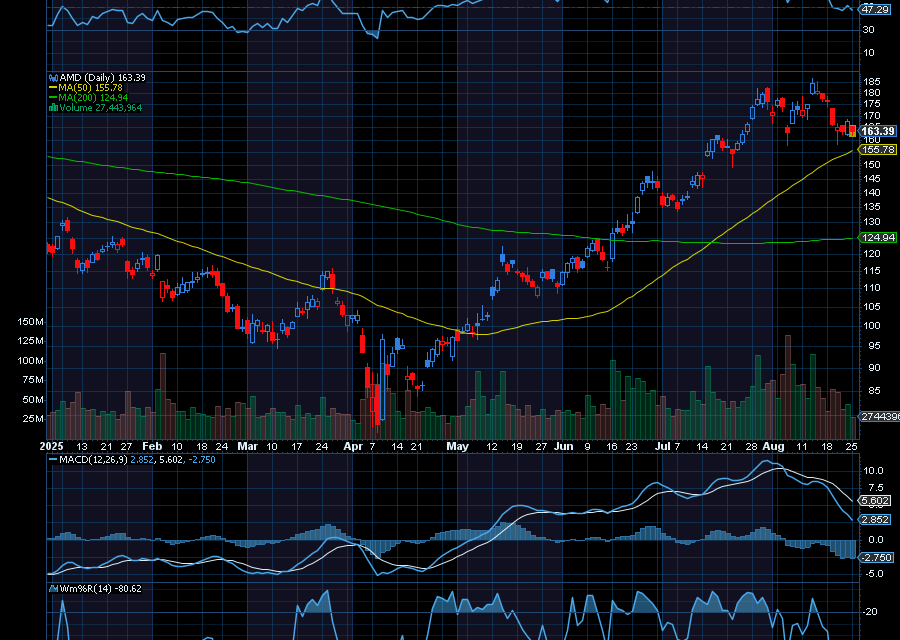
Task: Click the icon beside Wm%R(14) label
Action: coord(53,588)
